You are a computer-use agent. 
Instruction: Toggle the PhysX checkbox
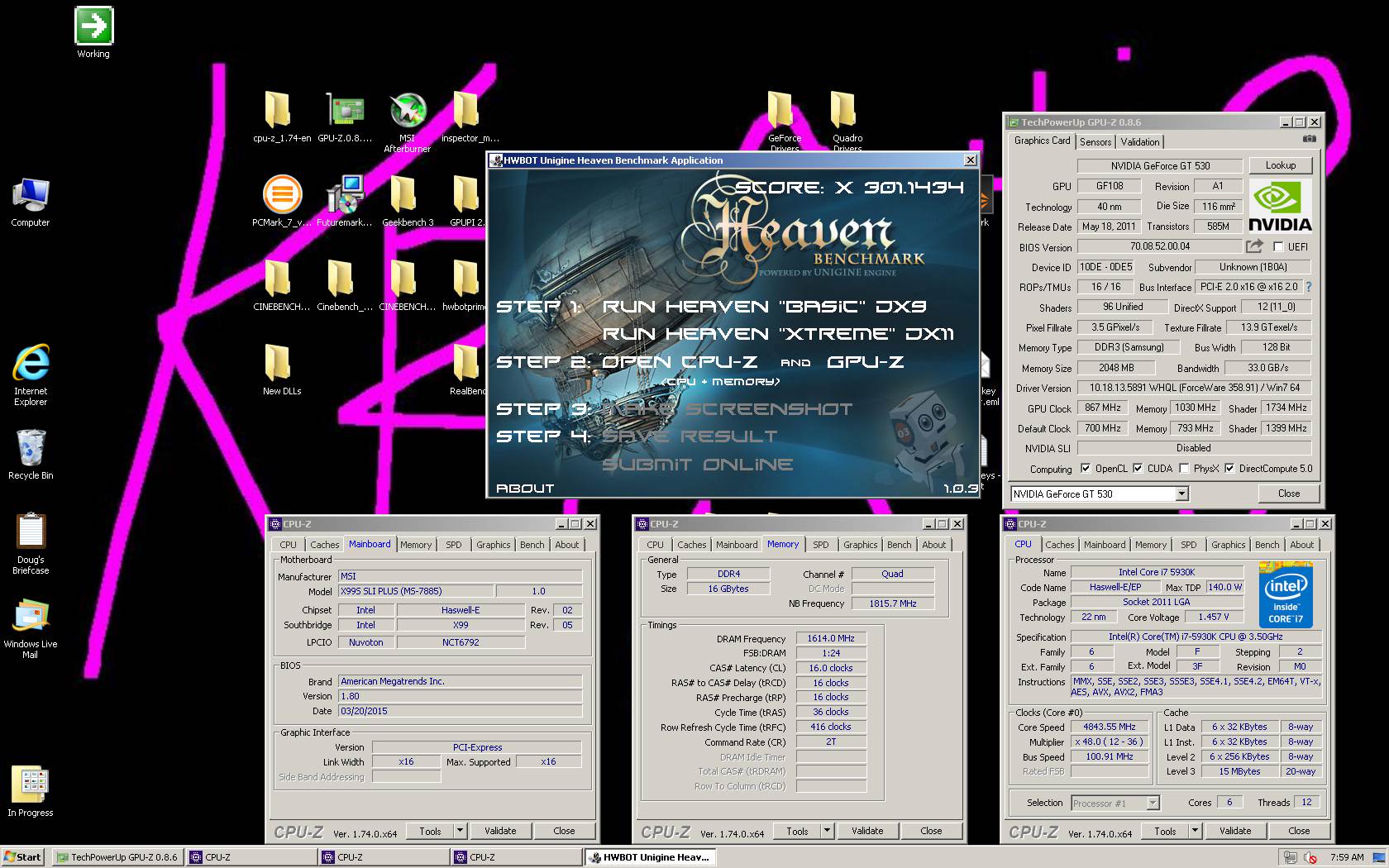pyautogui.click(x=1185, y=469)
